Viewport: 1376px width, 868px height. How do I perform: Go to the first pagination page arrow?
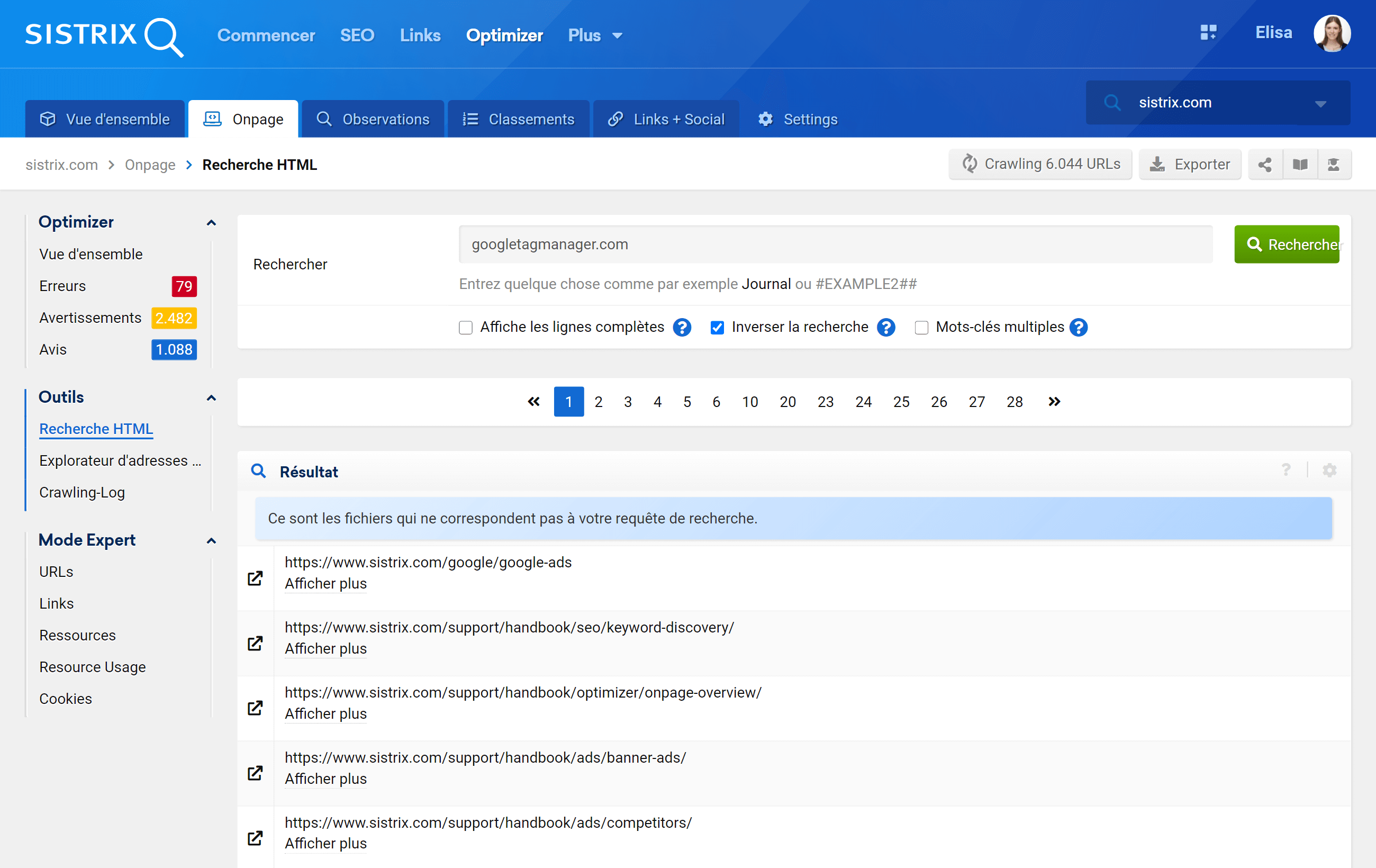(x=533, y=402)
